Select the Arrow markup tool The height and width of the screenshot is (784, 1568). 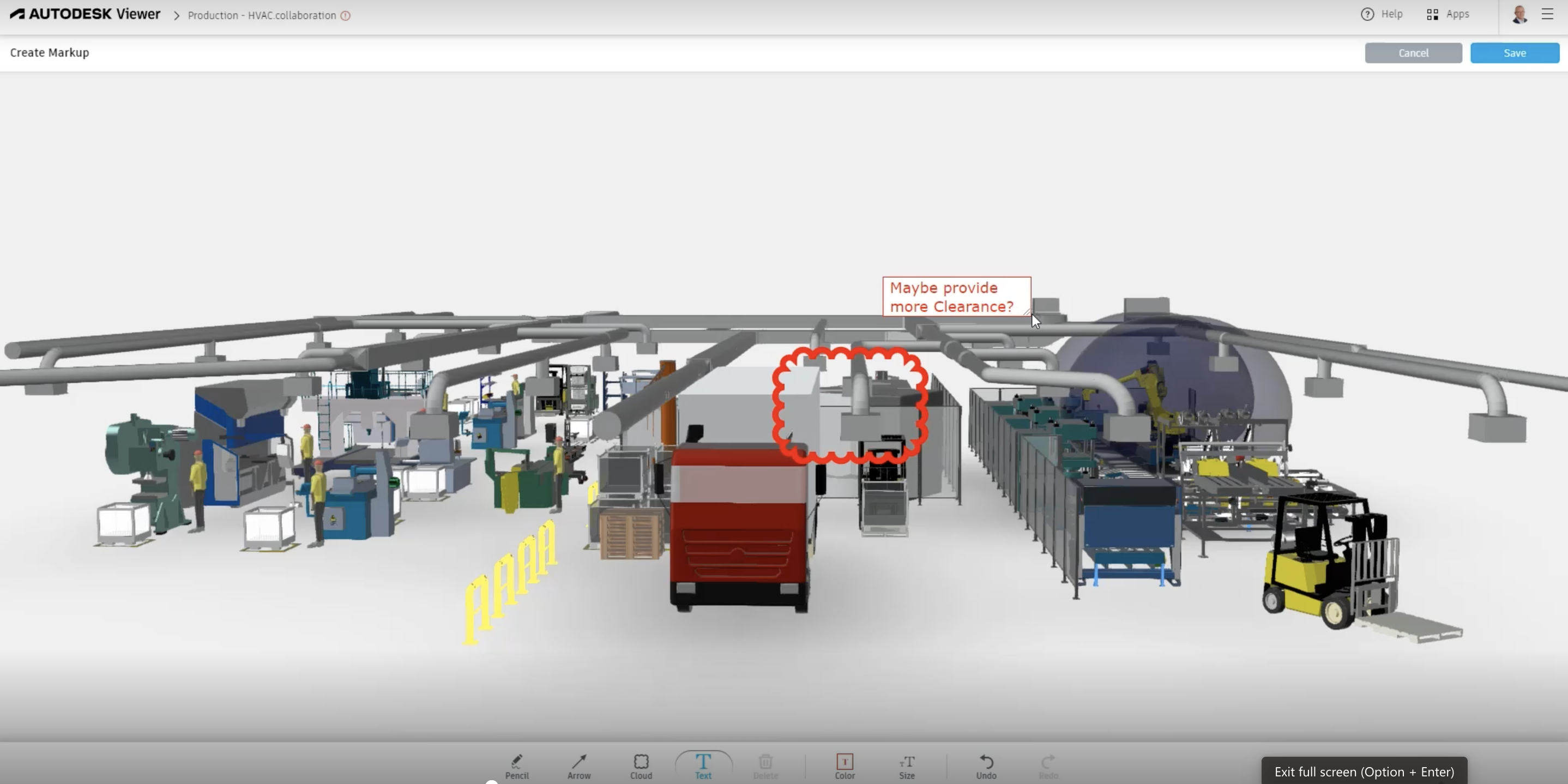click(x=579, y=764)
